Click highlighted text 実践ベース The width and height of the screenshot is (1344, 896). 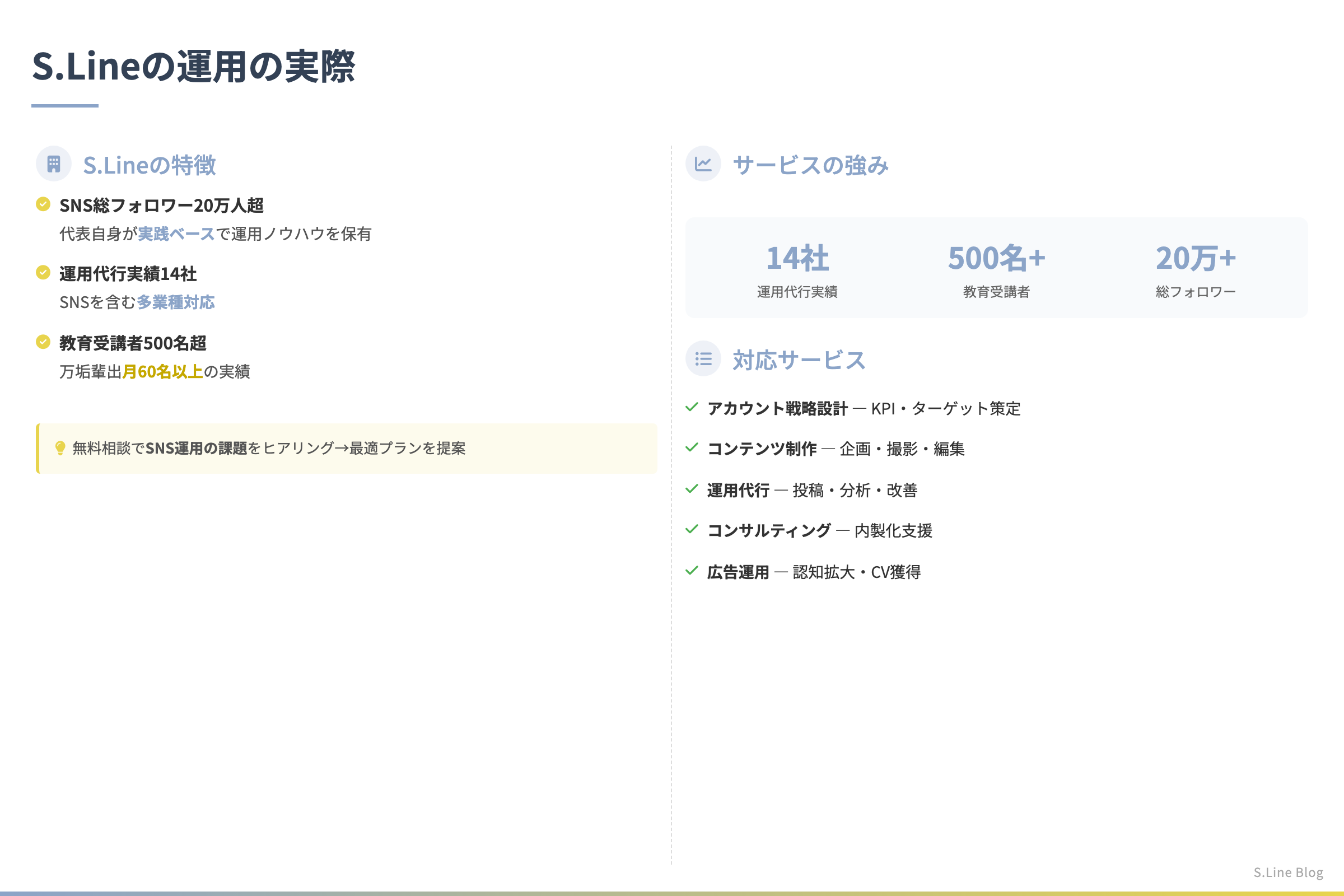[x=176, y=234]
